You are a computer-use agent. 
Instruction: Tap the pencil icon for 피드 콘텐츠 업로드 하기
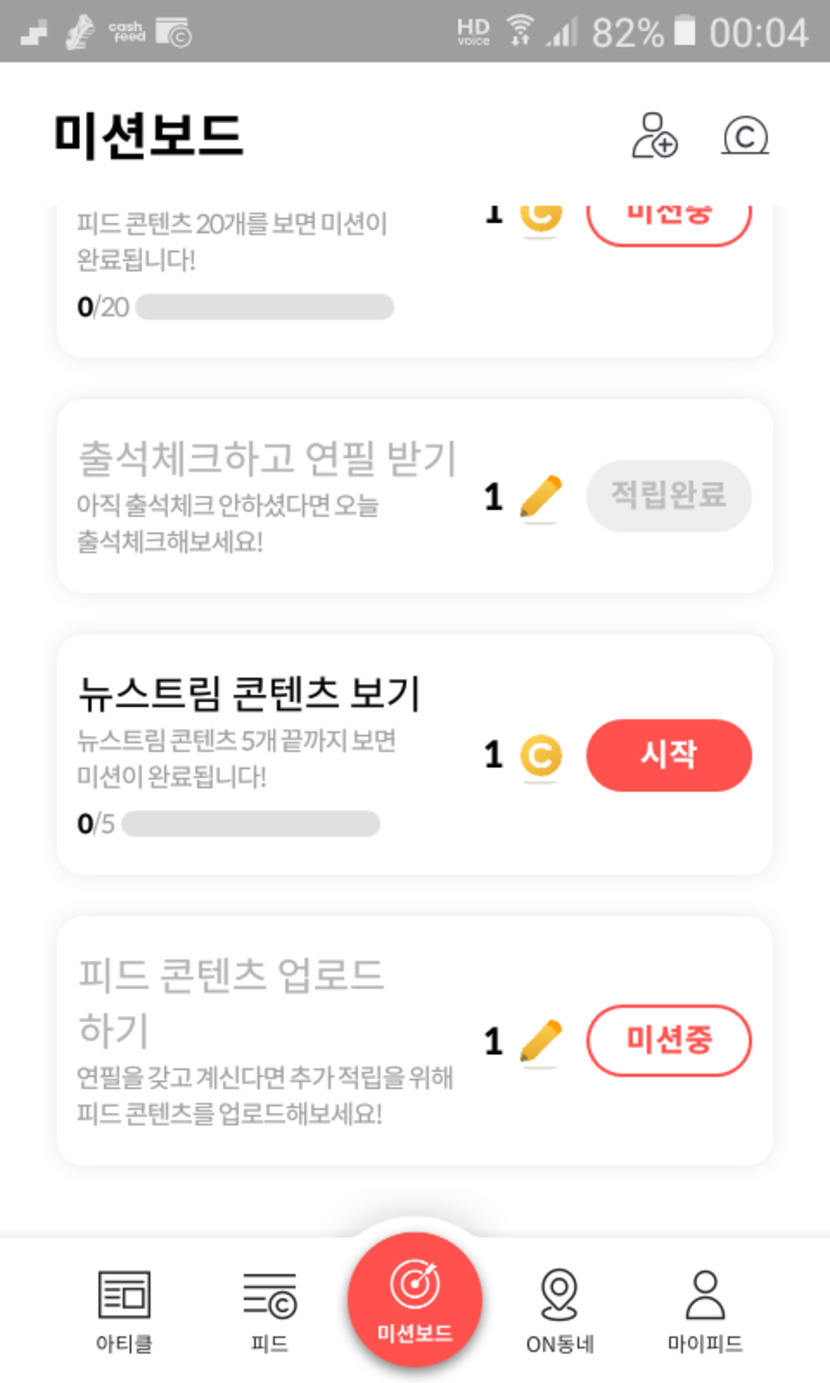pyautogui.click(x=541, y=1042)
